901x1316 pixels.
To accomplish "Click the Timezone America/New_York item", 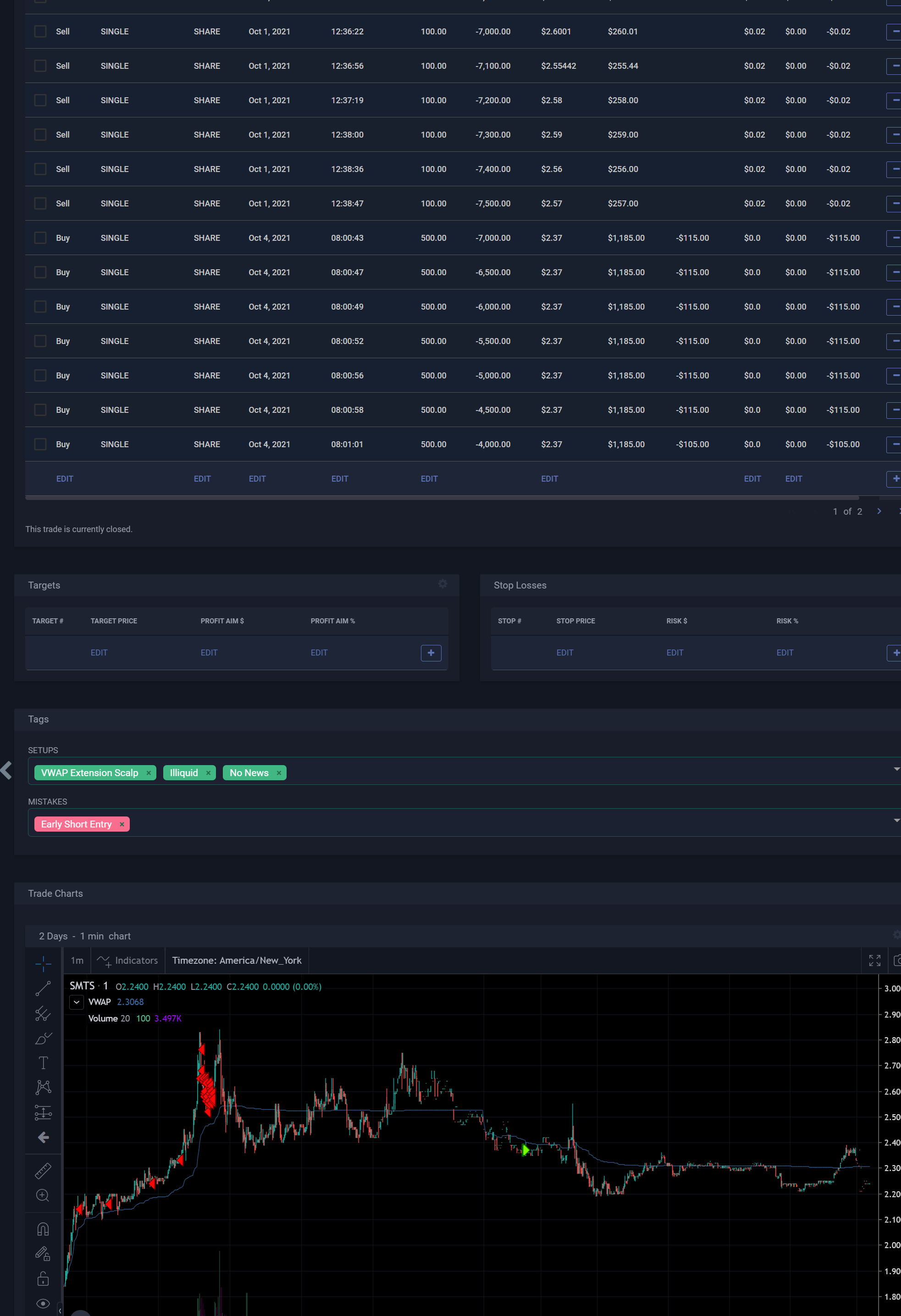I will 237,961.
